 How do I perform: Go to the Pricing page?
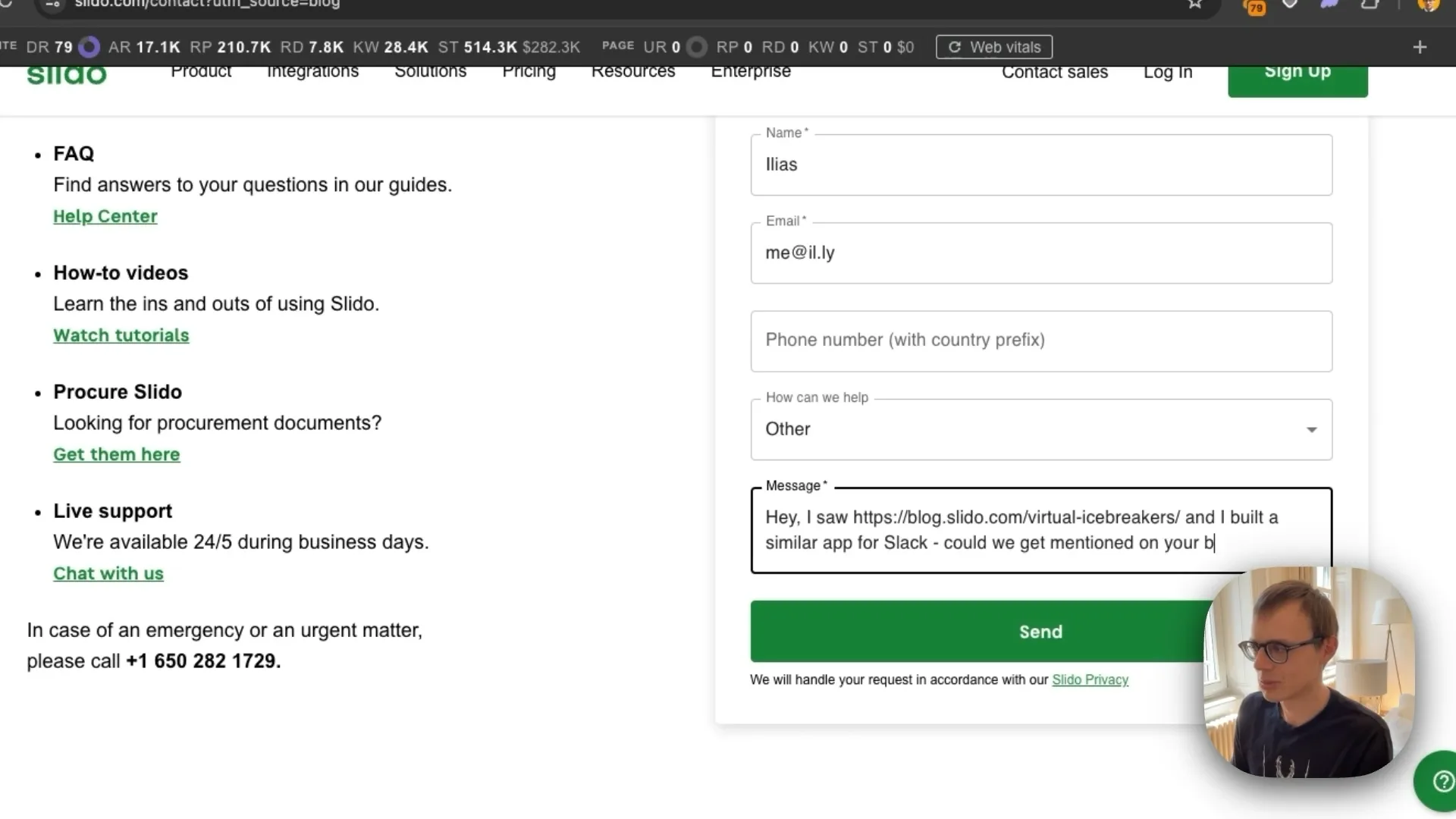(529, 72)
